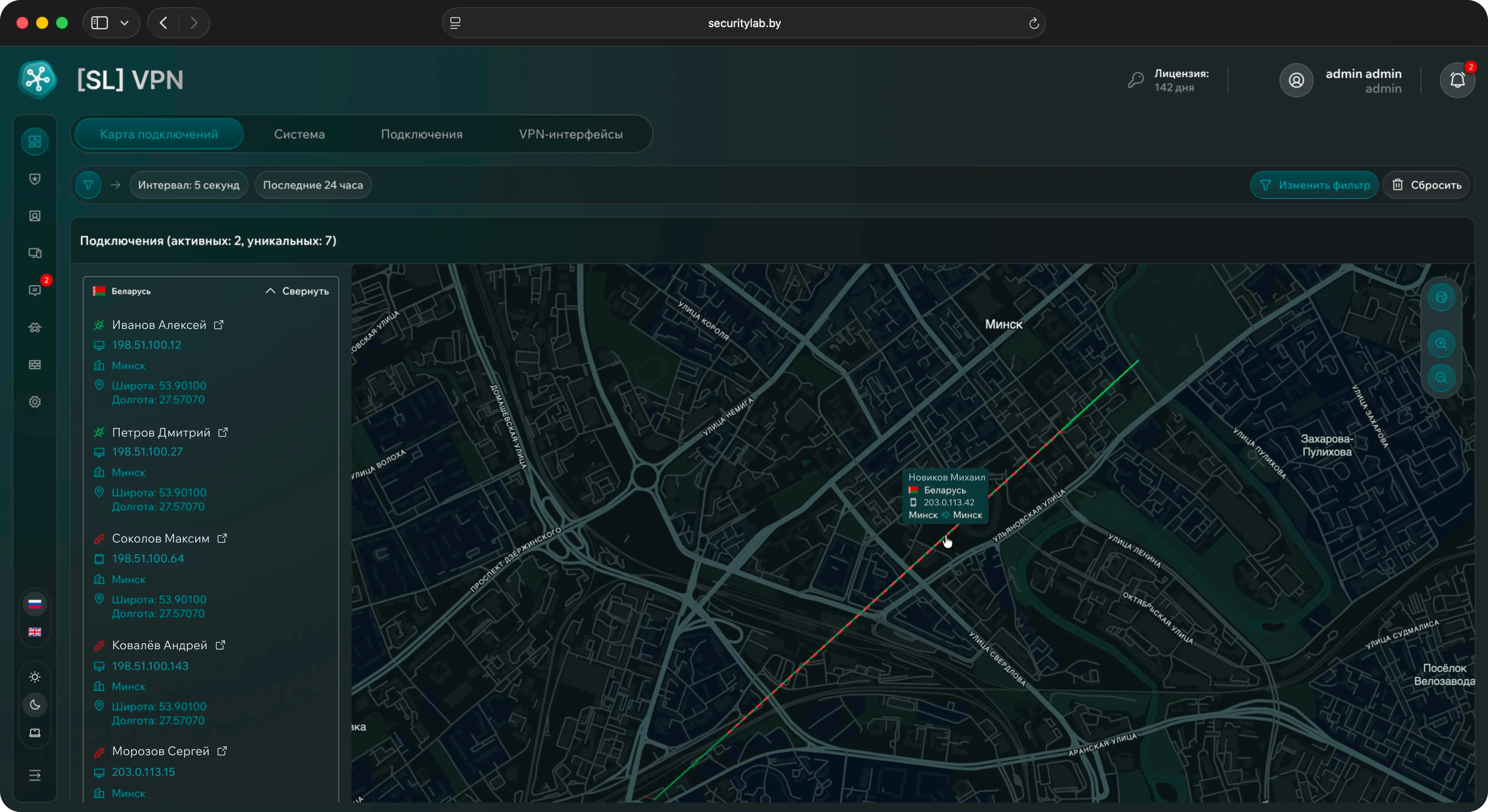Viewport: 1488px width, 812px height.
Task: Zoom in on the map
Action: [1442, 344]
